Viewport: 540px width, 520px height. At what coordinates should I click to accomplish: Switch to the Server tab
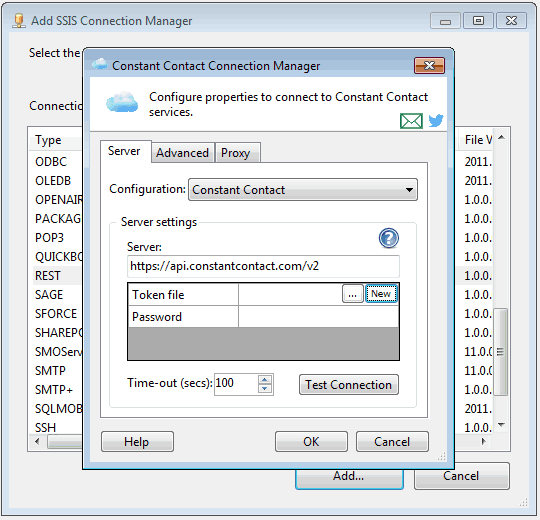[124, 151]
